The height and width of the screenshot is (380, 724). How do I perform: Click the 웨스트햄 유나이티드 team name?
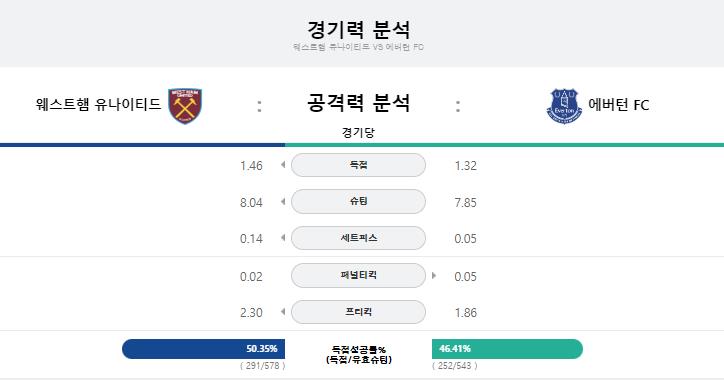(x=98, y=104)
